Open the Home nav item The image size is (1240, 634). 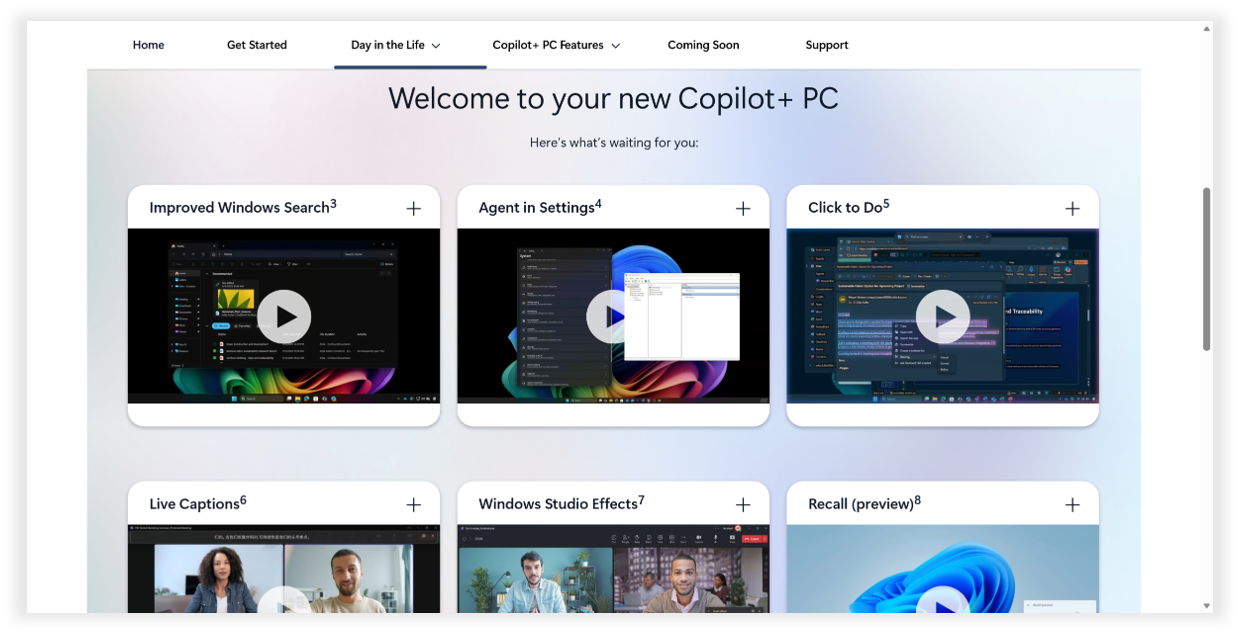pyautogui.click(x=148, y=45)
